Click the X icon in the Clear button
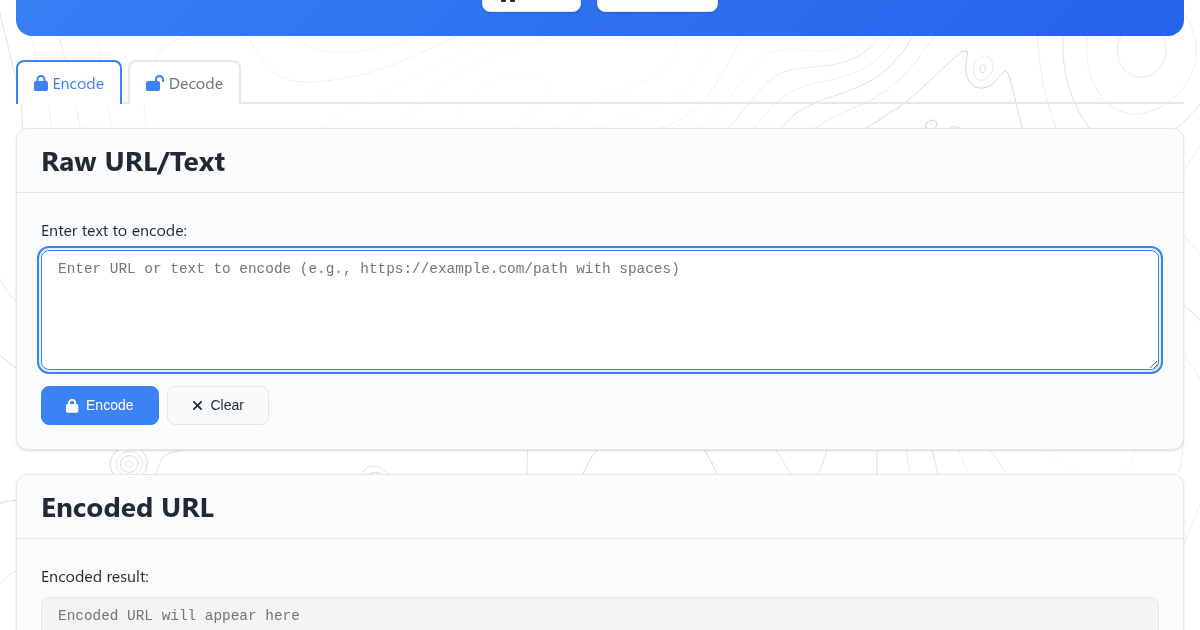The height and width of the screenshot is (630, 1200). 197,406
